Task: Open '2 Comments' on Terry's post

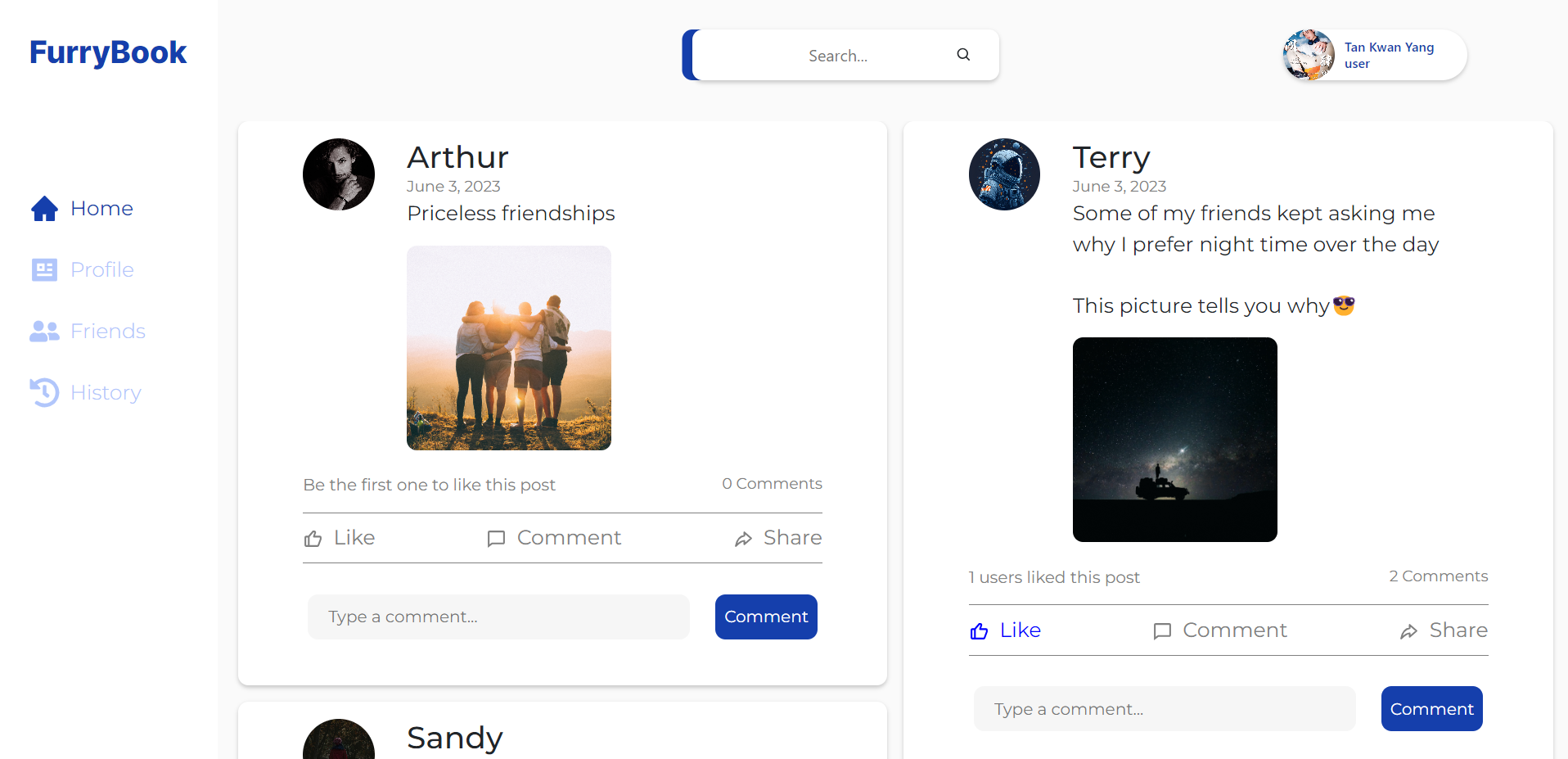Action: click(x=1438, y=576)
